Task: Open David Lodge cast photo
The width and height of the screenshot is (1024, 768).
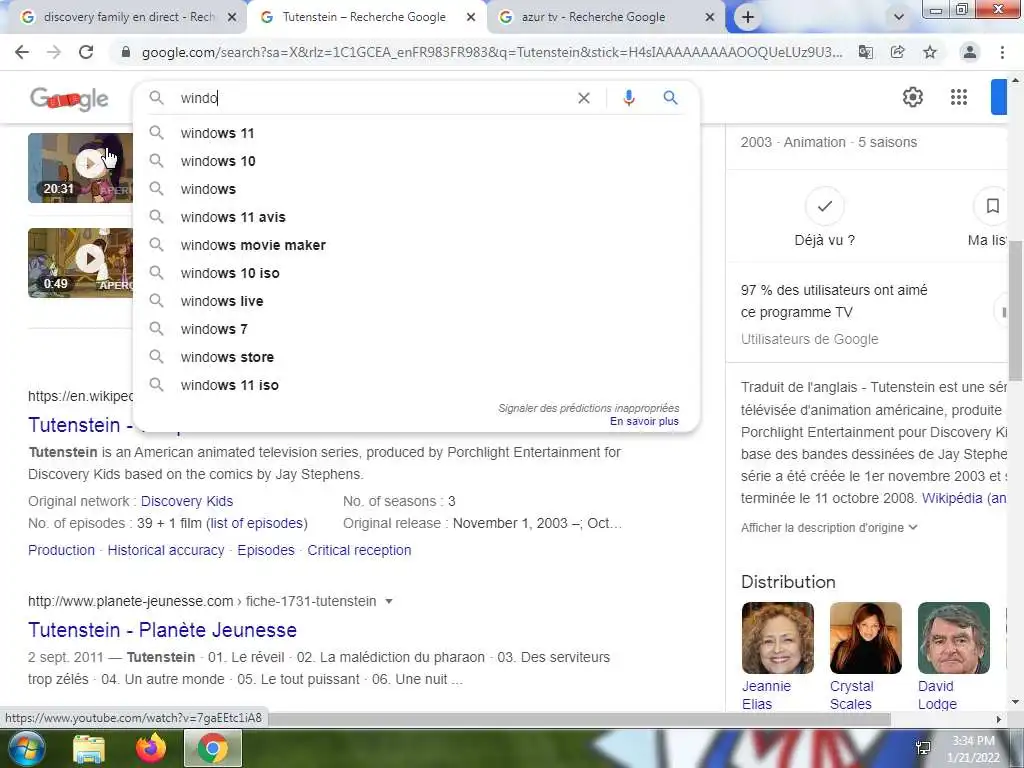Action: (x=953, y=638)
